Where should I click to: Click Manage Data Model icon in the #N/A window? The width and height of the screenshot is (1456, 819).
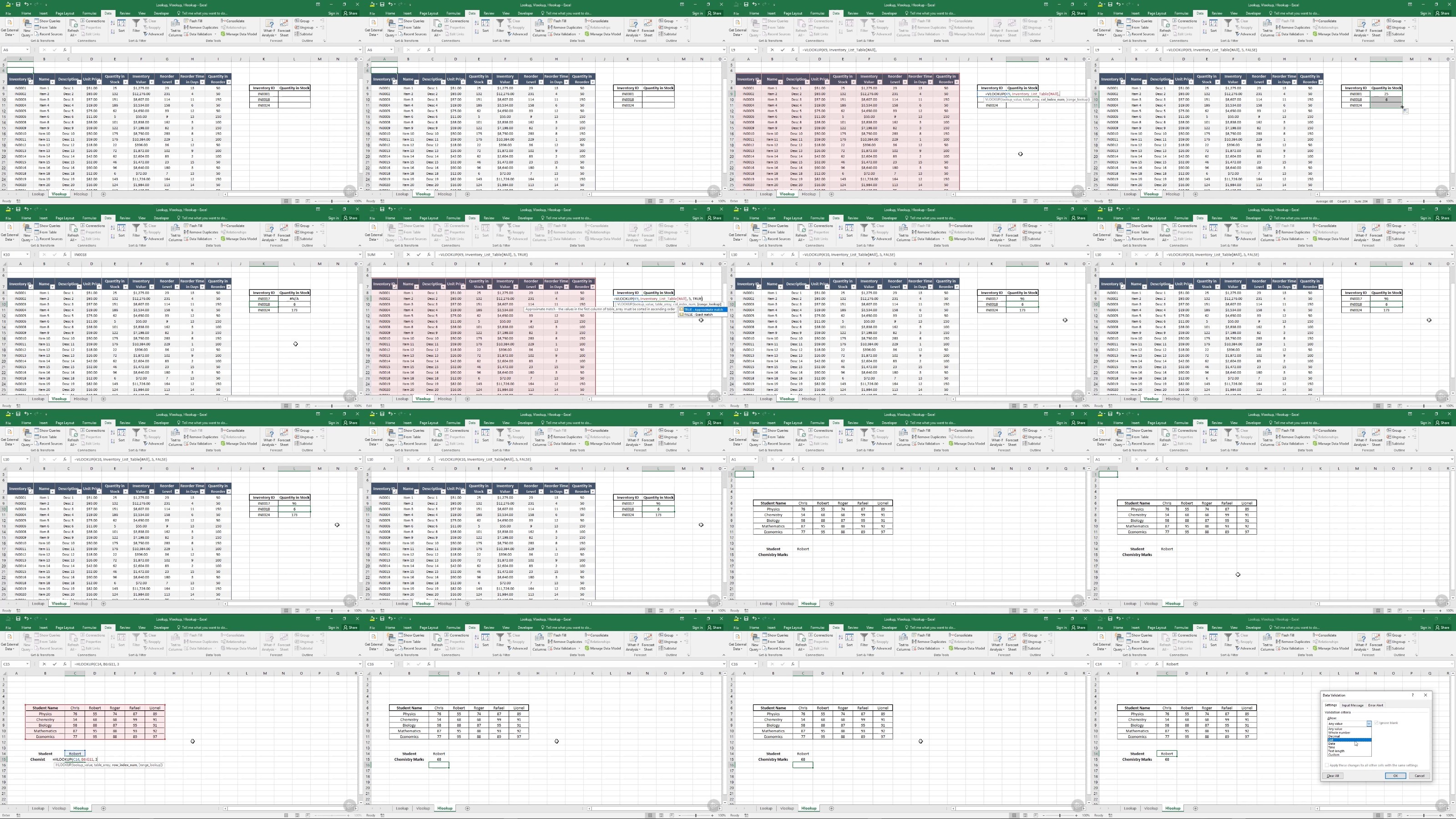[223, 239]
